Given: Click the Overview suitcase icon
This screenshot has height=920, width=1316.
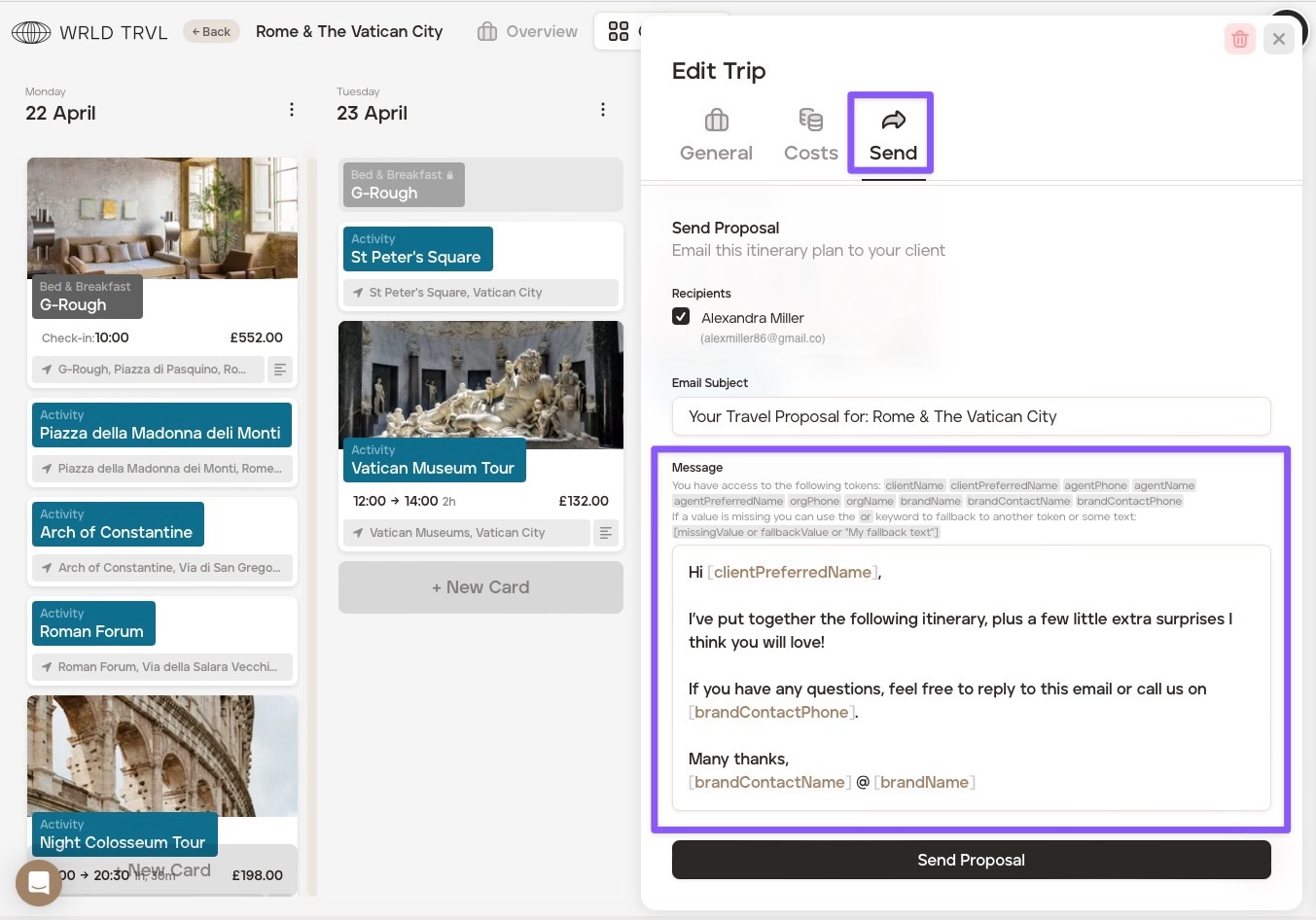Looking at the screenshot, I should 487,32.
